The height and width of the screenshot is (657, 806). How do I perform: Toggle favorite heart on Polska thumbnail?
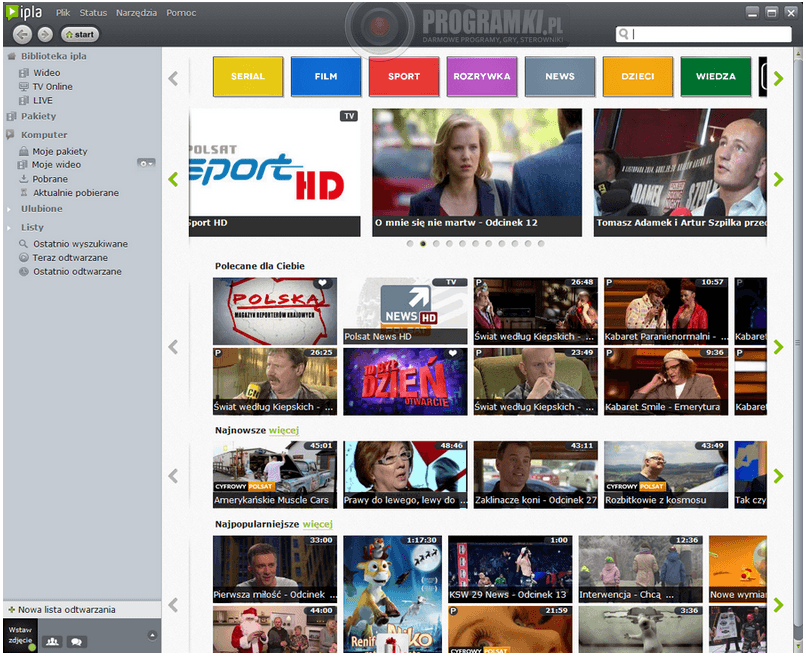tap(322, 283)
